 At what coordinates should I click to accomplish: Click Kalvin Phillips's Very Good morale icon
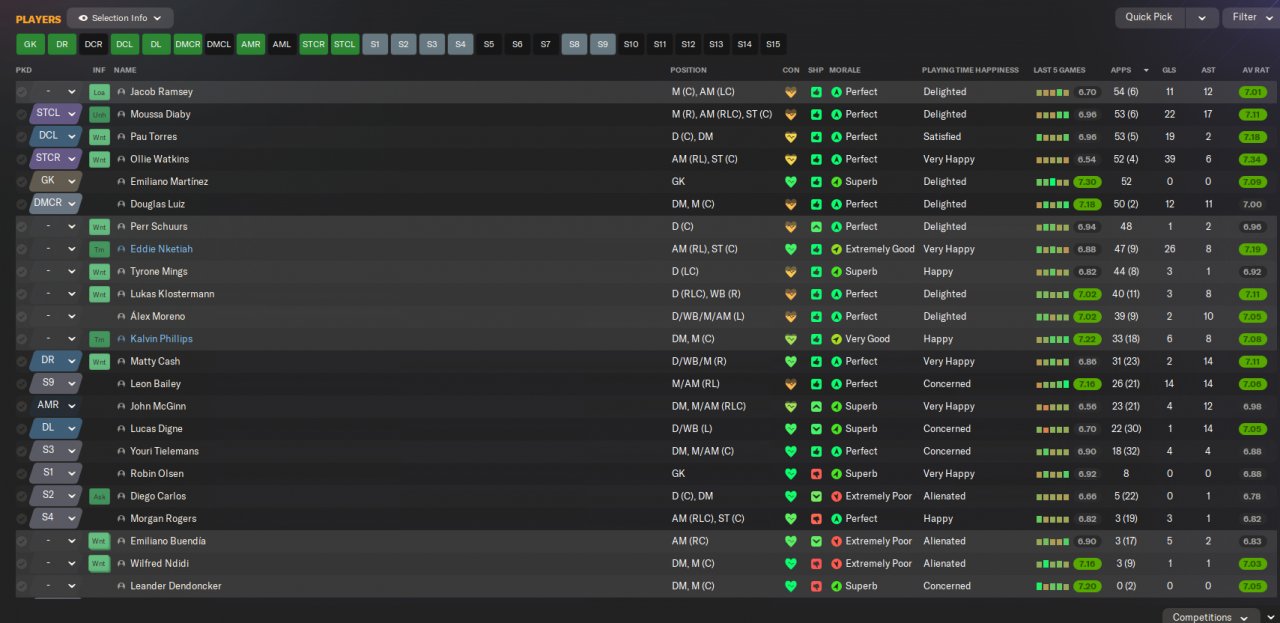pyautogui.click(x=836, y=339)
